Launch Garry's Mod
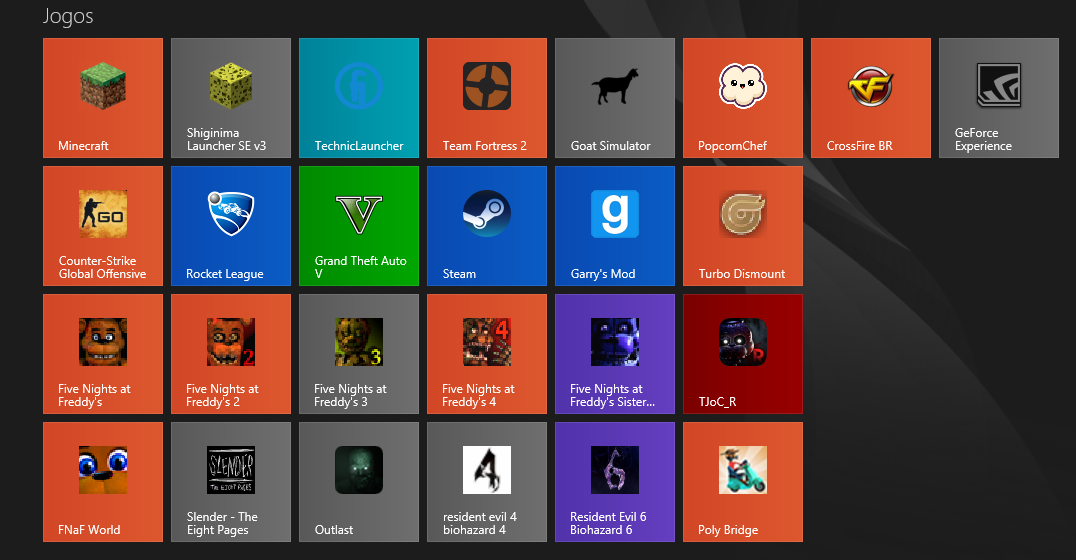1076x560 pixels. (615, 226)
